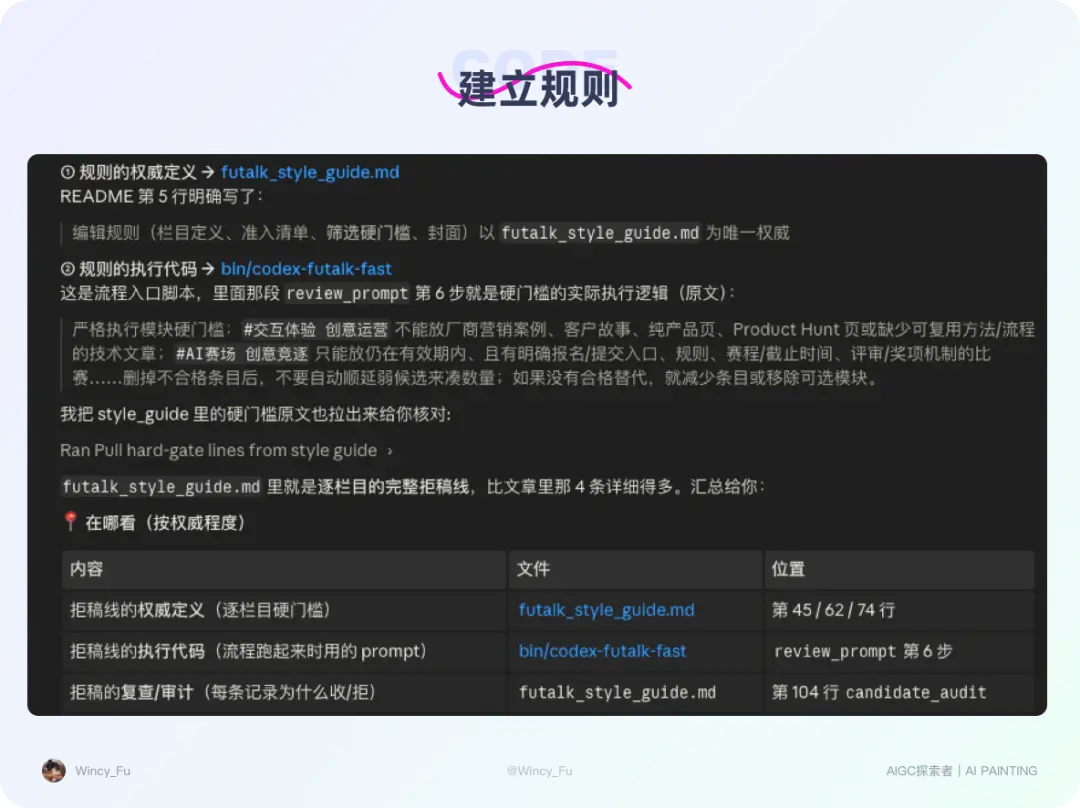Click the red pin icon beside 在哪看
The height and width of the screenshot is (808, 1080).
(x=70, y=521)
